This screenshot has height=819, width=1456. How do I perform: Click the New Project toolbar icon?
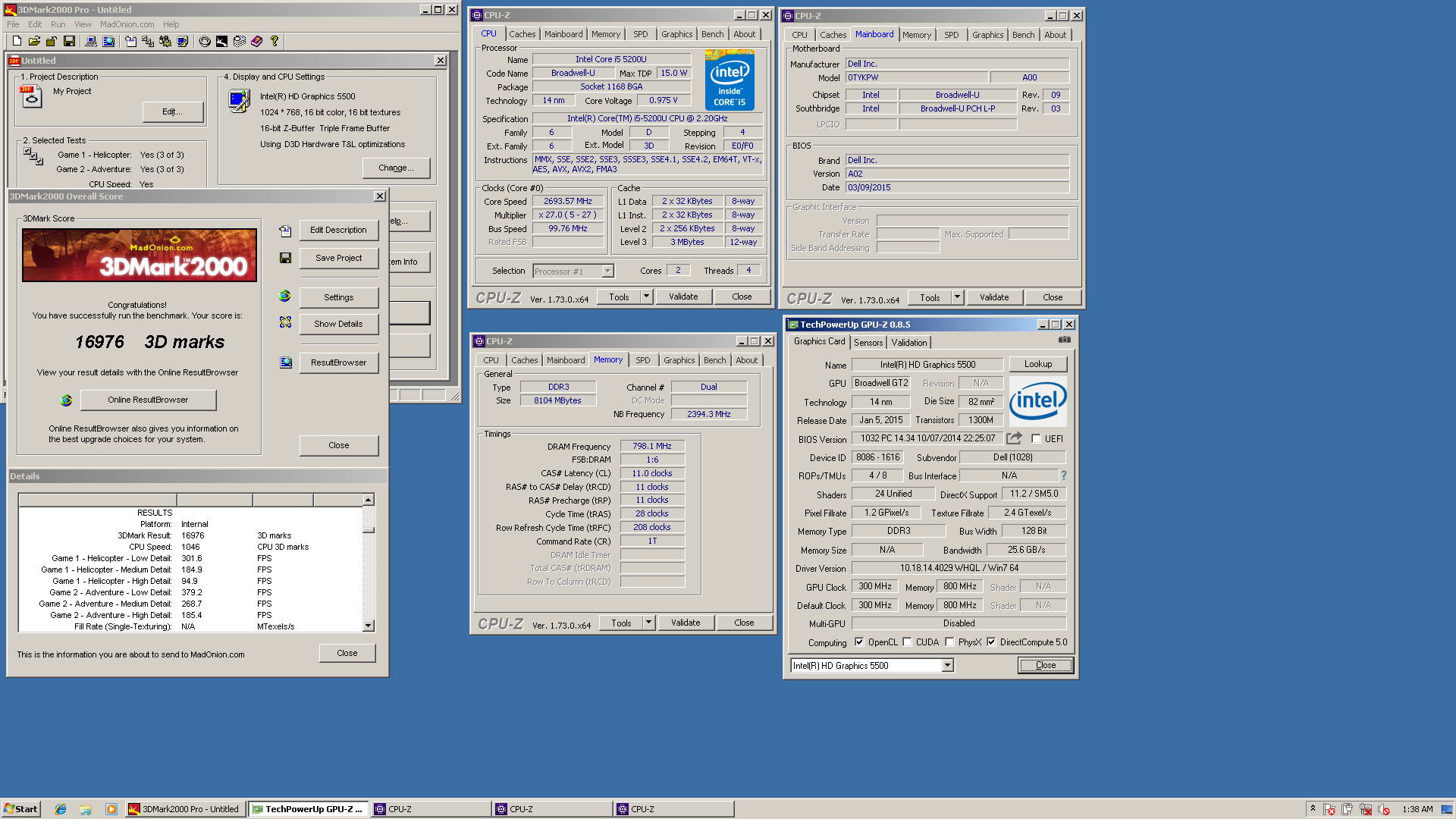[x=17, y=41]
